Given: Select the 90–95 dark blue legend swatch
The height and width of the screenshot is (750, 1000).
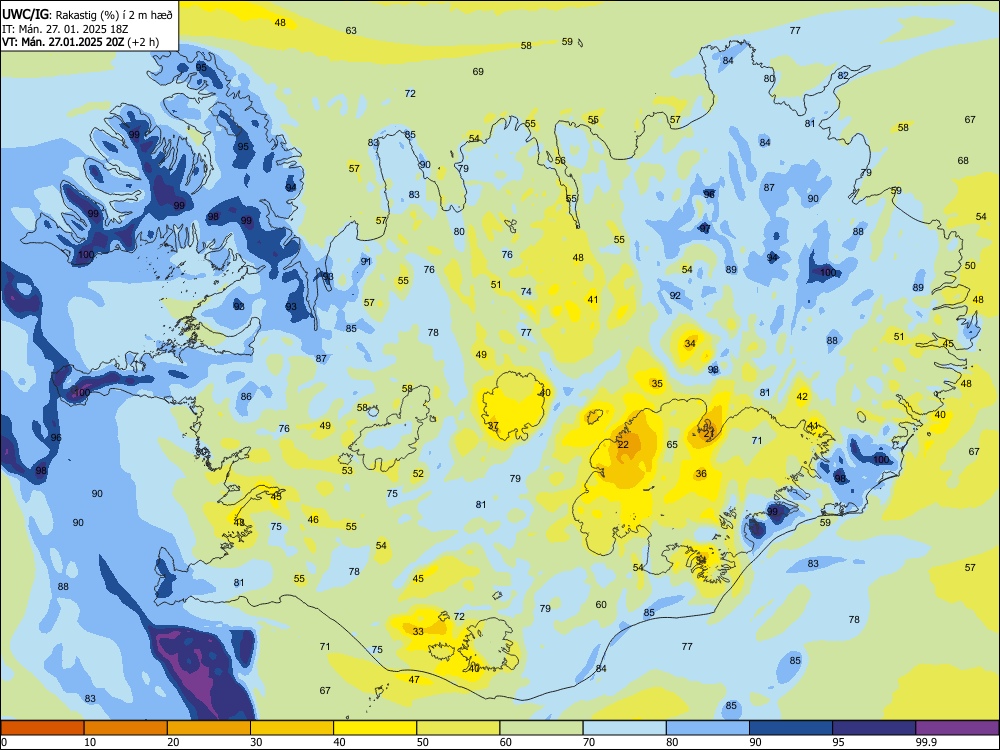Looking at the screenshot, I should point(791,728).
